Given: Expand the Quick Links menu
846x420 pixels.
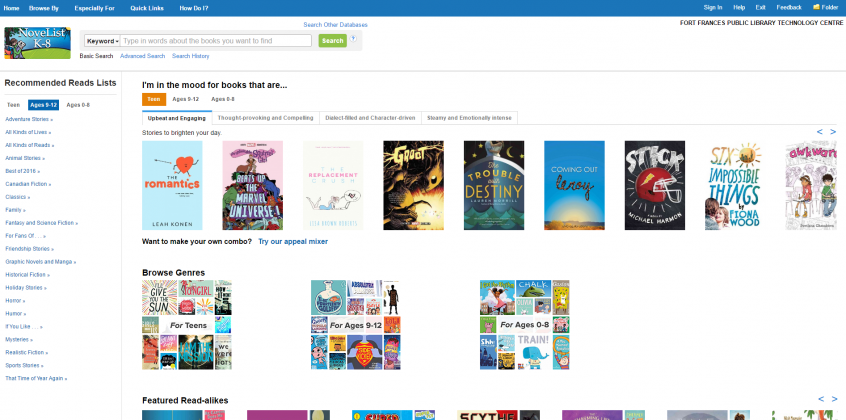Looking at the screenshot, I should coord(148,7).
